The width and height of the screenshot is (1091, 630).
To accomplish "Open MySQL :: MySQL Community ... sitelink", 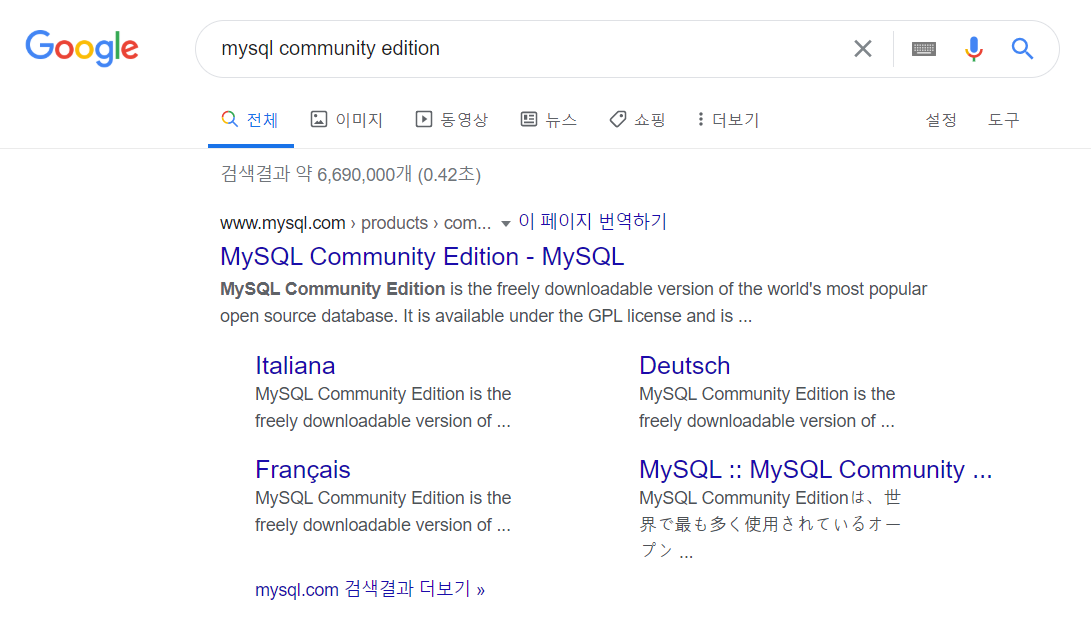I will (815, 469).
